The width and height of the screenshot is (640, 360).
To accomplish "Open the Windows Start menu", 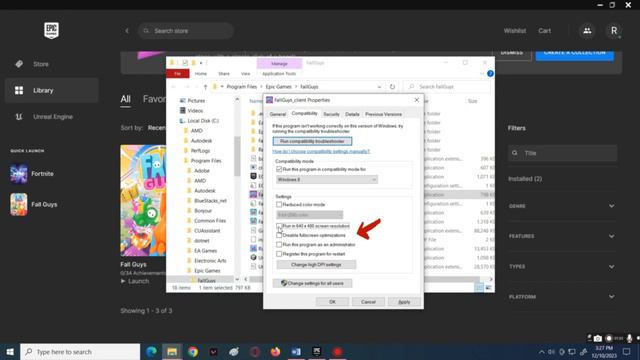I will coord(10,351).
